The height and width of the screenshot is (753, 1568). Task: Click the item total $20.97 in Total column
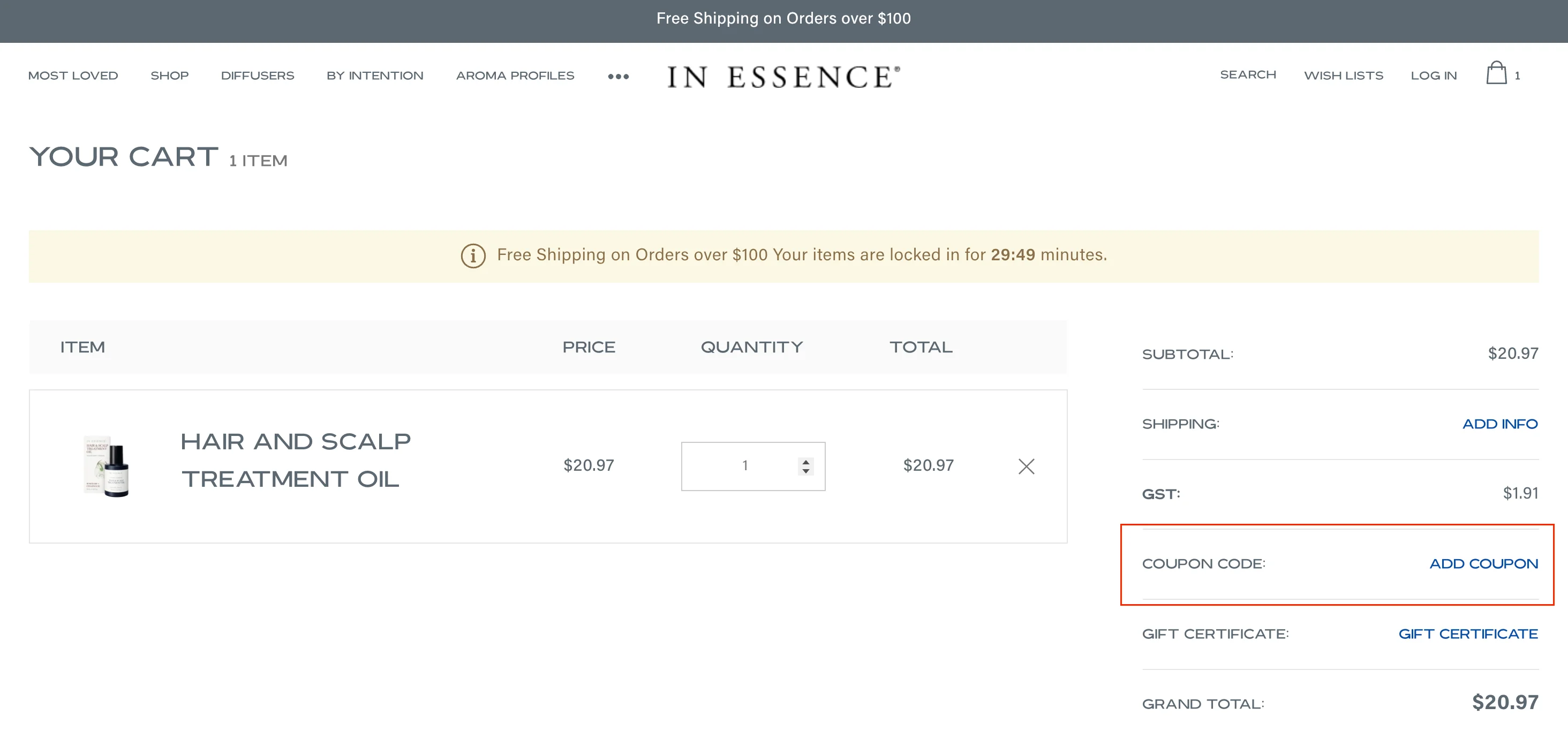click(928, 465)
